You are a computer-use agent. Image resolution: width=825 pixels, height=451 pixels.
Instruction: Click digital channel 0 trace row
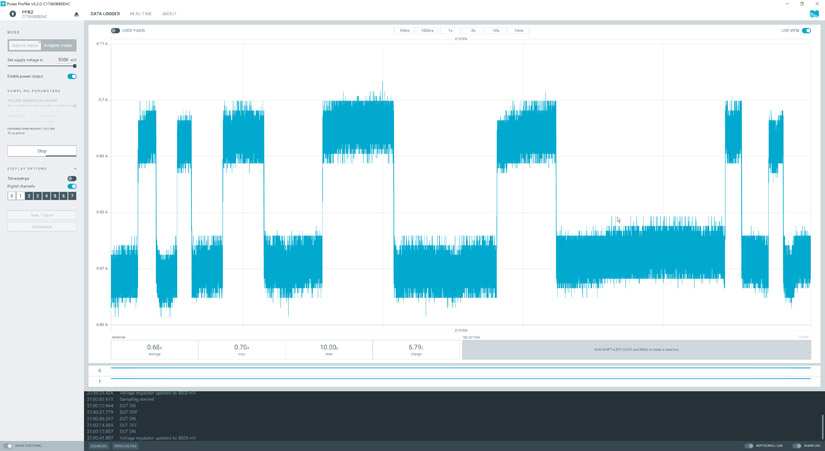click(x=460, y=368)
